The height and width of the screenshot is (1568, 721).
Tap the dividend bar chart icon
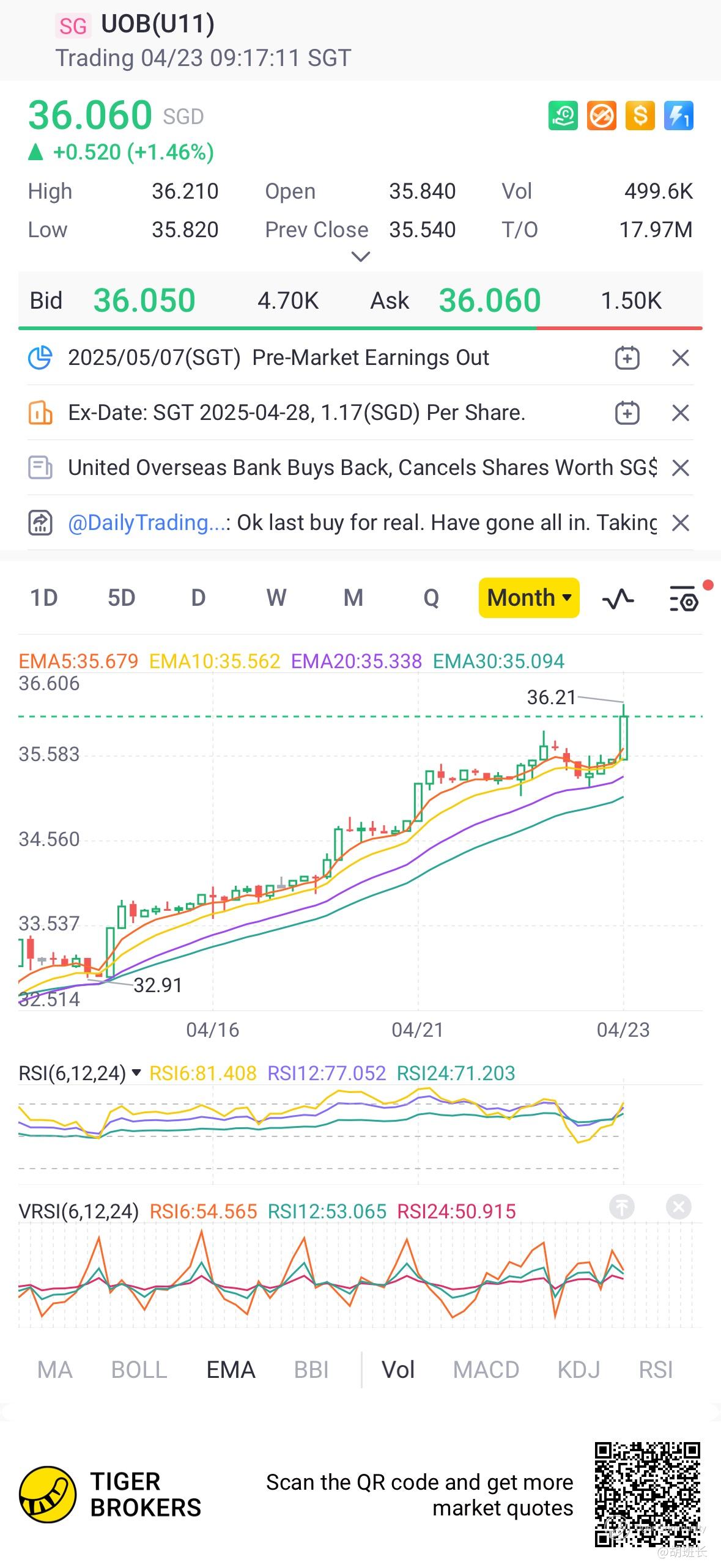pyautogui.click(x=40, y=413)
